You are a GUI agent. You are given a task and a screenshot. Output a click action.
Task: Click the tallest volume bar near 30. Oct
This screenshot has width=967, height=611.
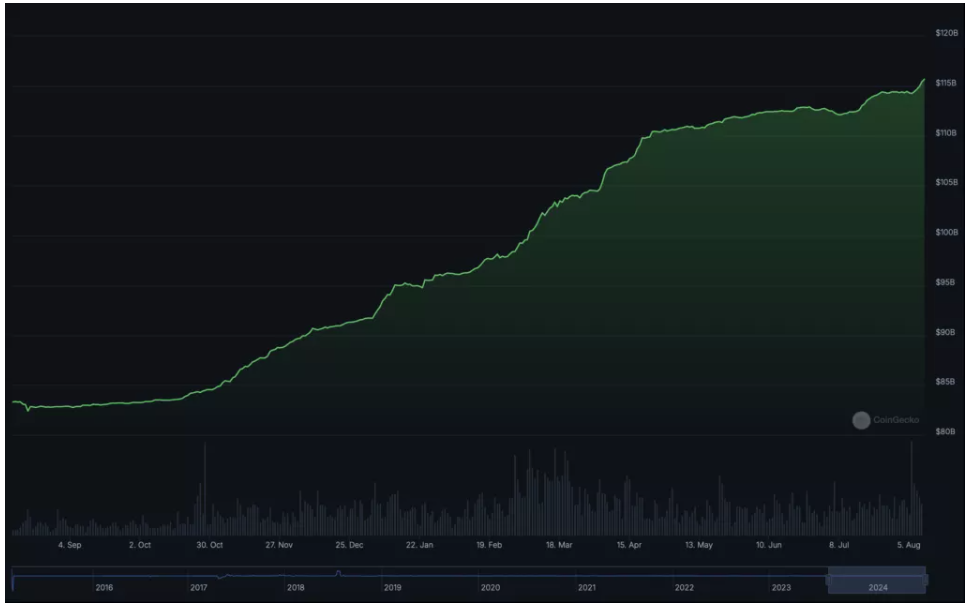(204, 490)
